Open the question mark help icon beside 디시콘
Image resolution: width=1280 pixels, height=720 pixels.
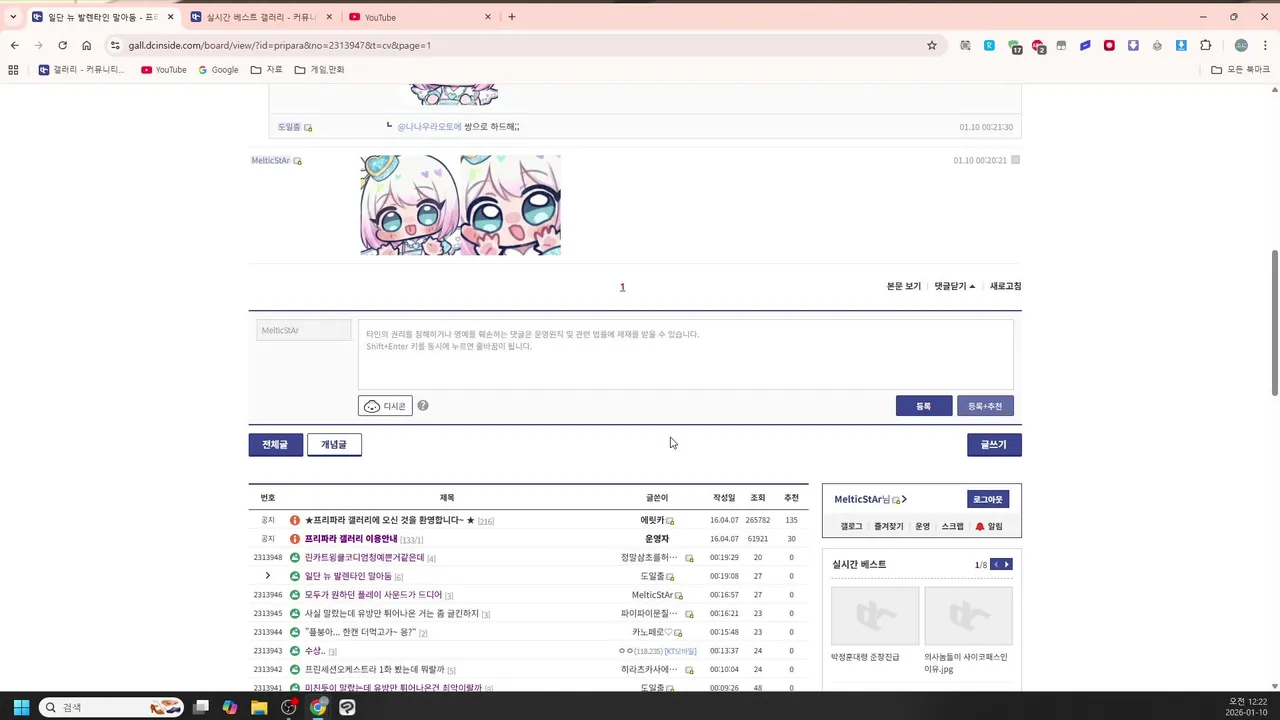(423, 406)
